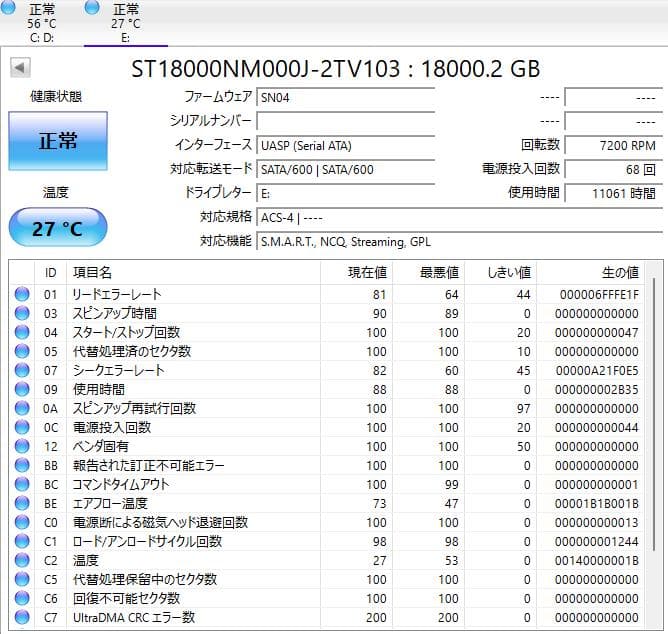Click status icon of 代替処理済のセクタ数 row
Screen dimensions: 668x634
22,351
